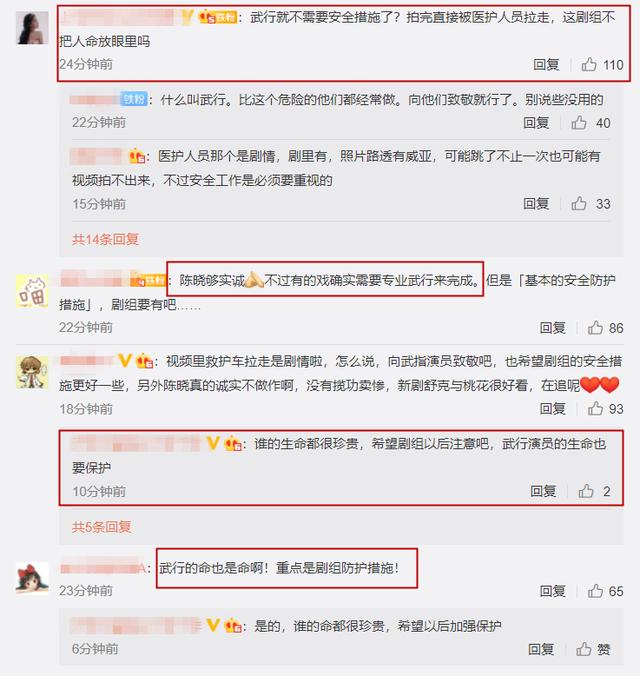Click 回复 on the 23分钟前 comment
640x676 pixels.
(552, 591)
